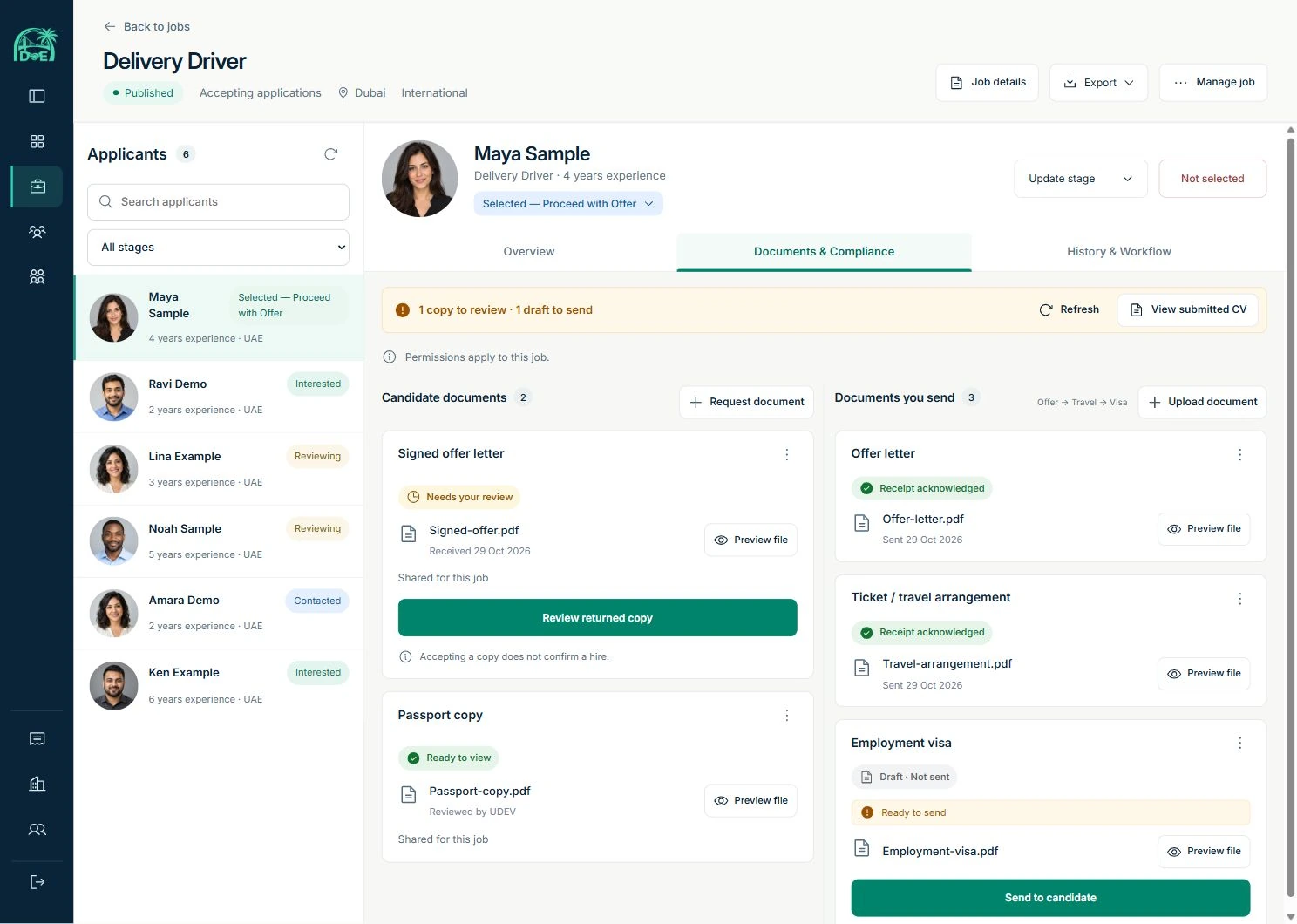Open the Update stage dropdown
This screenshot has height=924, width=1297.
point(1081,179)
